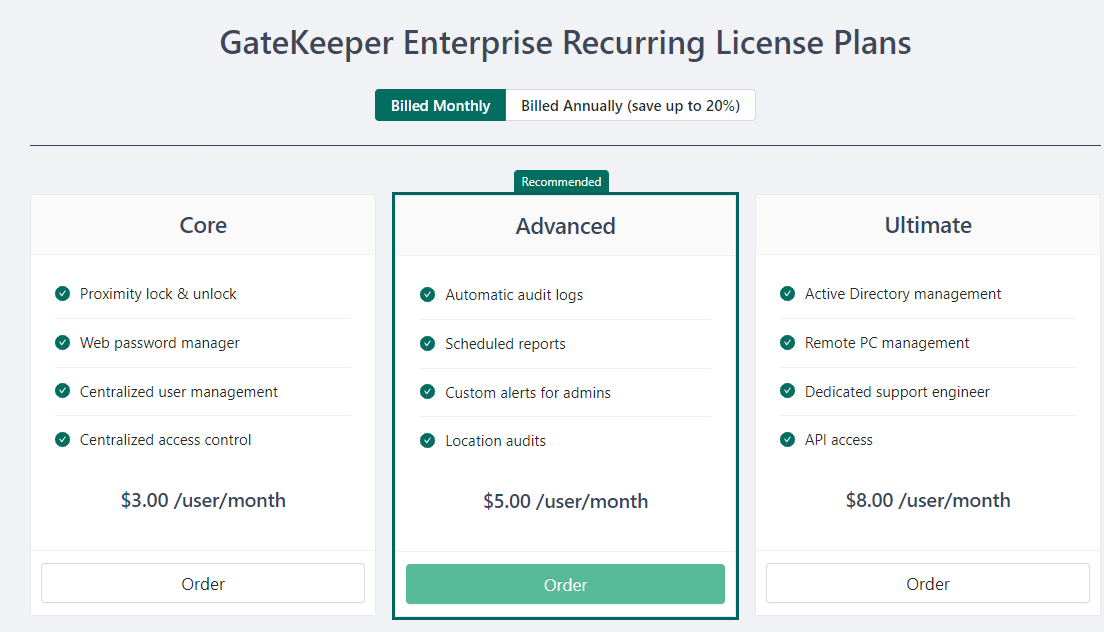Click the $8.00 /user/month price
This screenshot has height=632, width=1104.
tap(928, 500)
